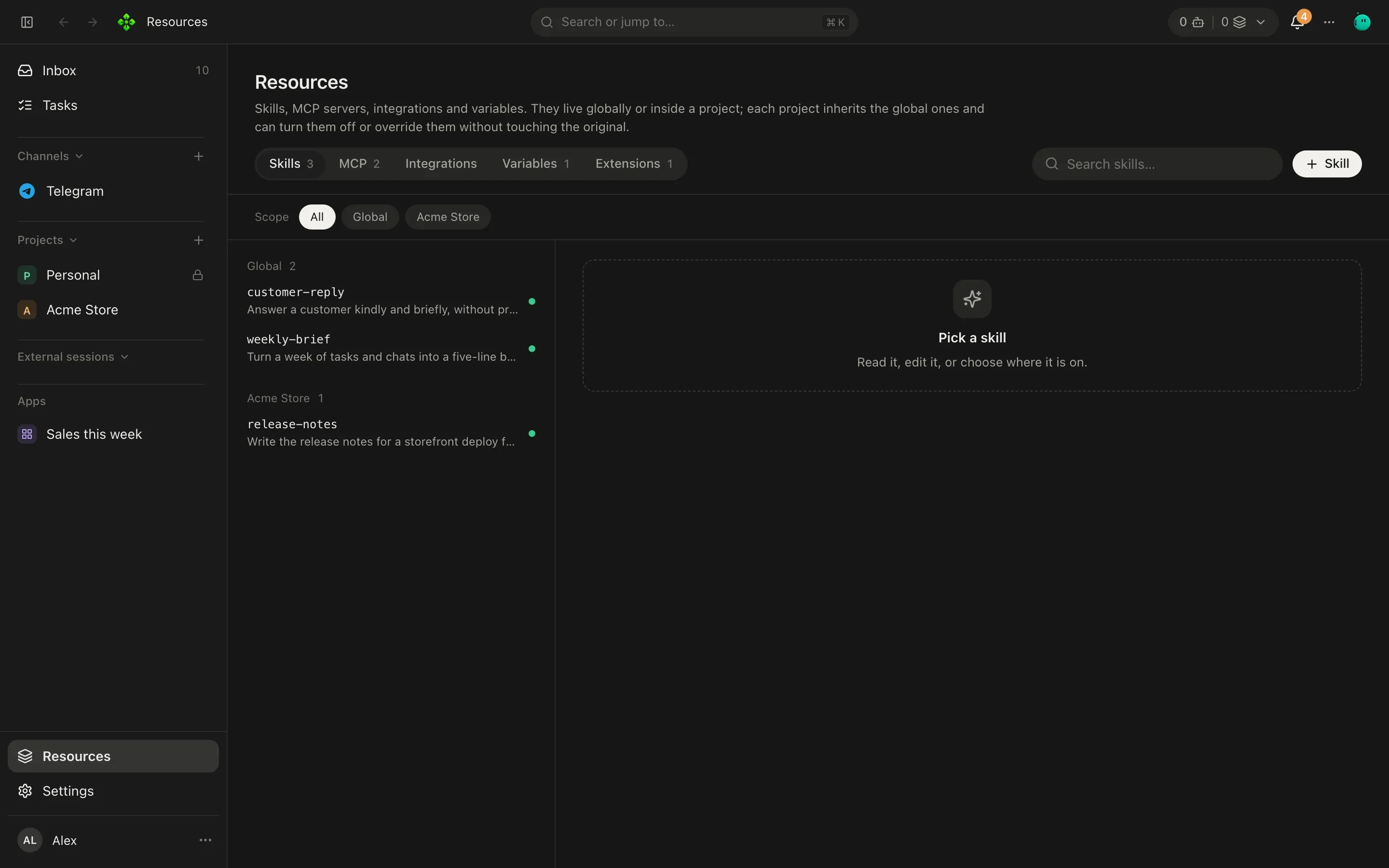Click the Global group header
Image resolution: width=1389 pixels, height=868 pixels.
(x=272, y=266)
